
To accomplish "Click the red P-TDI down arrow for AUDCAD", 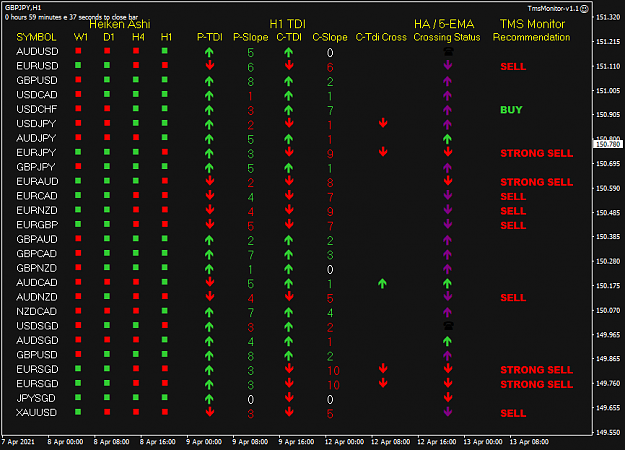I will tap(210, 282).
